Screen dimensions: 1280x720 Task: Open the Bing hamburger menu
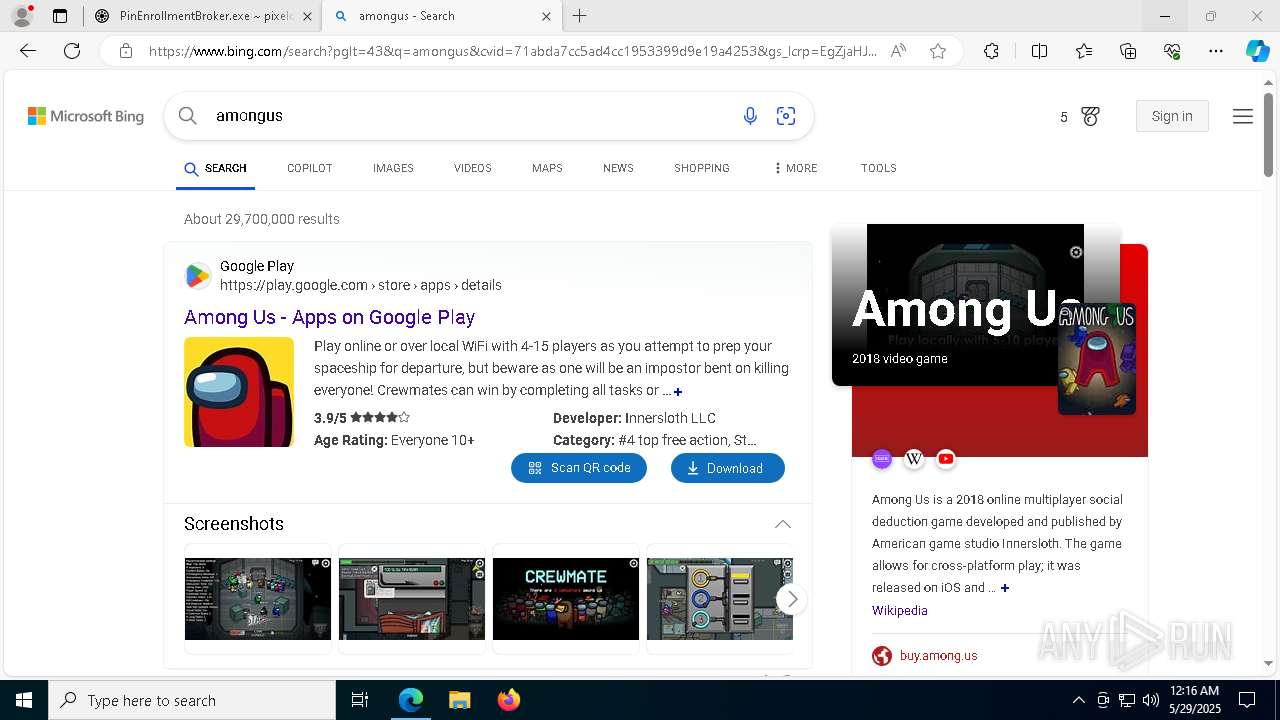1243,116
